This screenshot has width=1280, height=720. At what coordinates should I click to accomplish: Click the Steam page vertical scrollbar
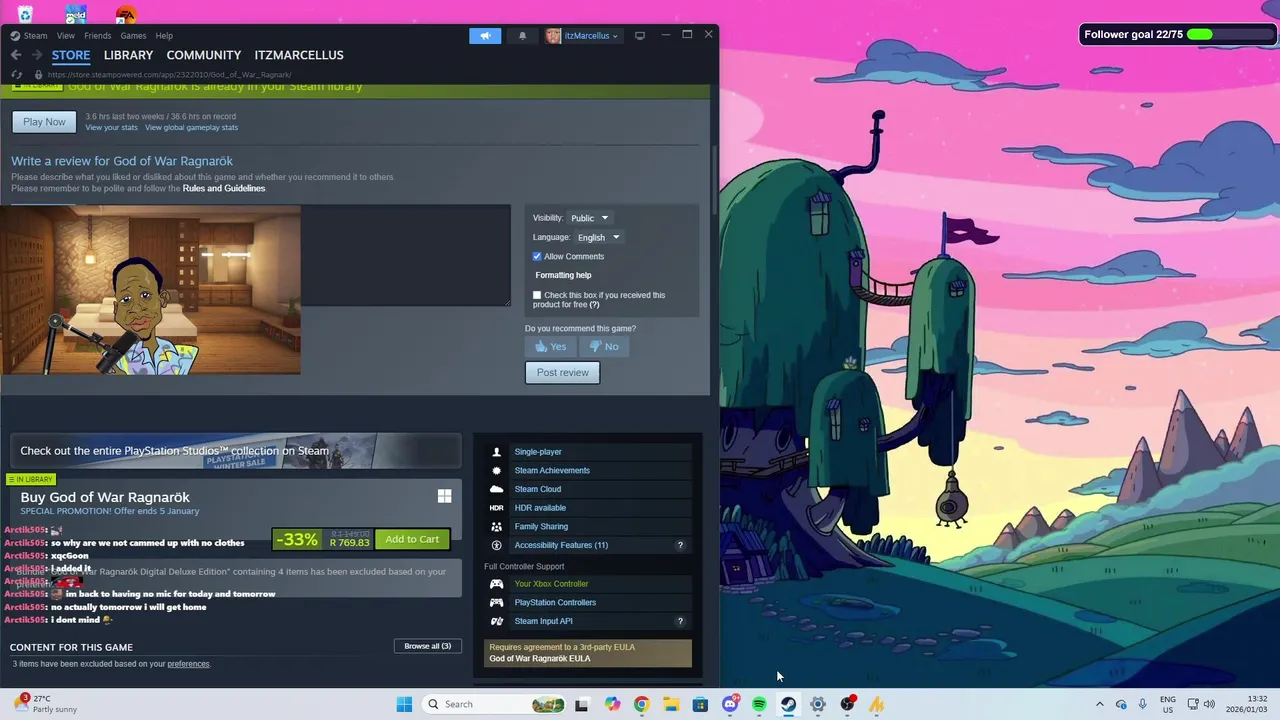point(714,180)
